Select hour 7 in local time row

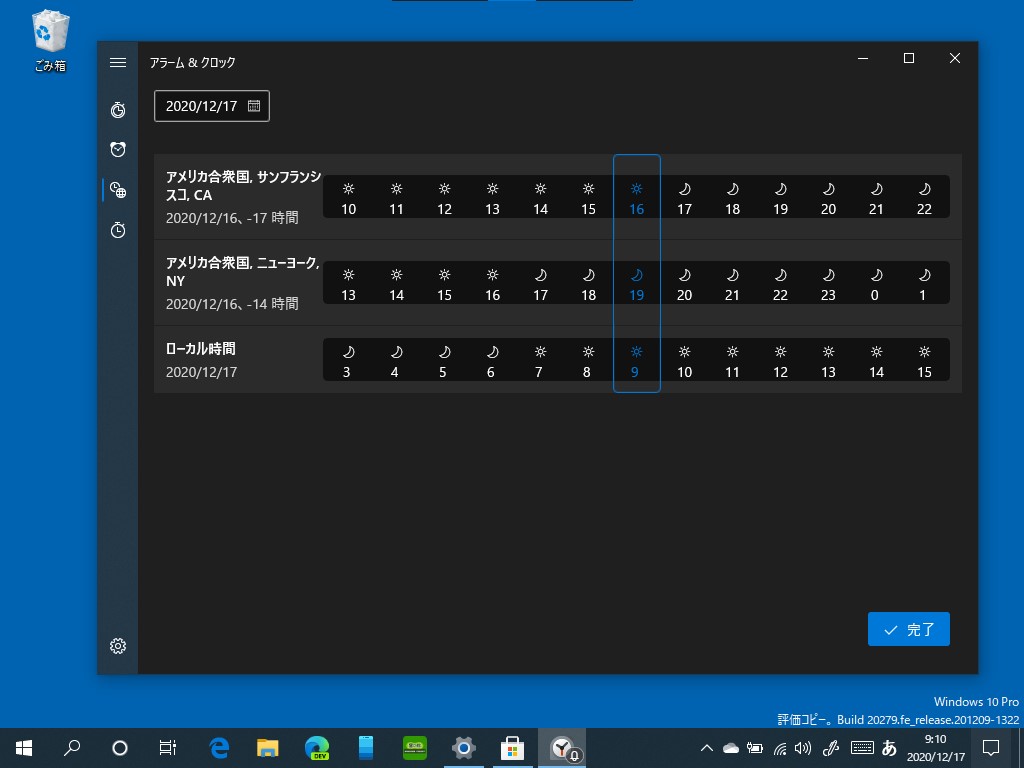click(539, 362)
